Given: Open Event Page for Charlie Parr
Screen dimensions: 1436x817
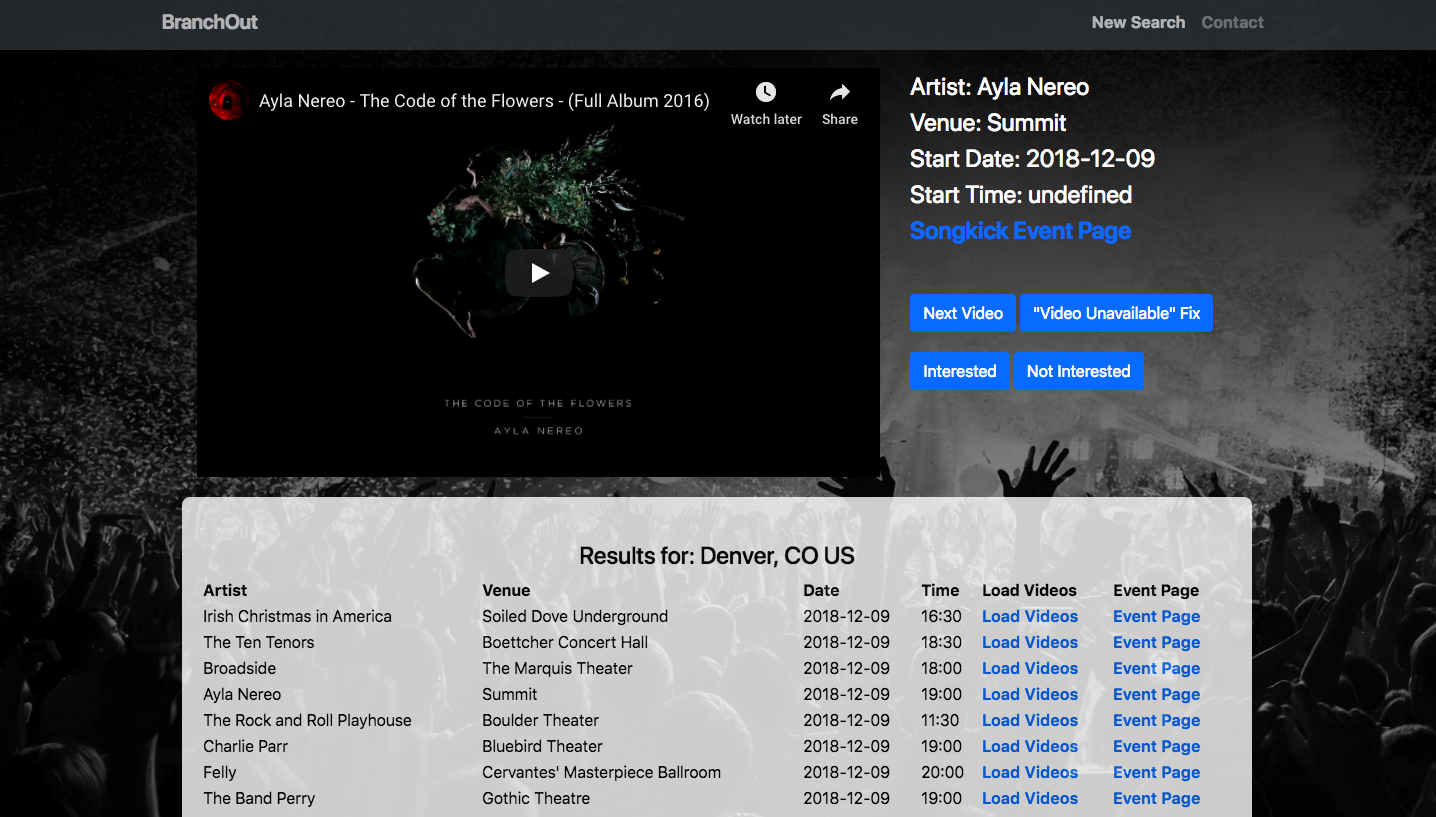Looking at the screenshot, I should pyautogui.click(x=1157, y=746).
